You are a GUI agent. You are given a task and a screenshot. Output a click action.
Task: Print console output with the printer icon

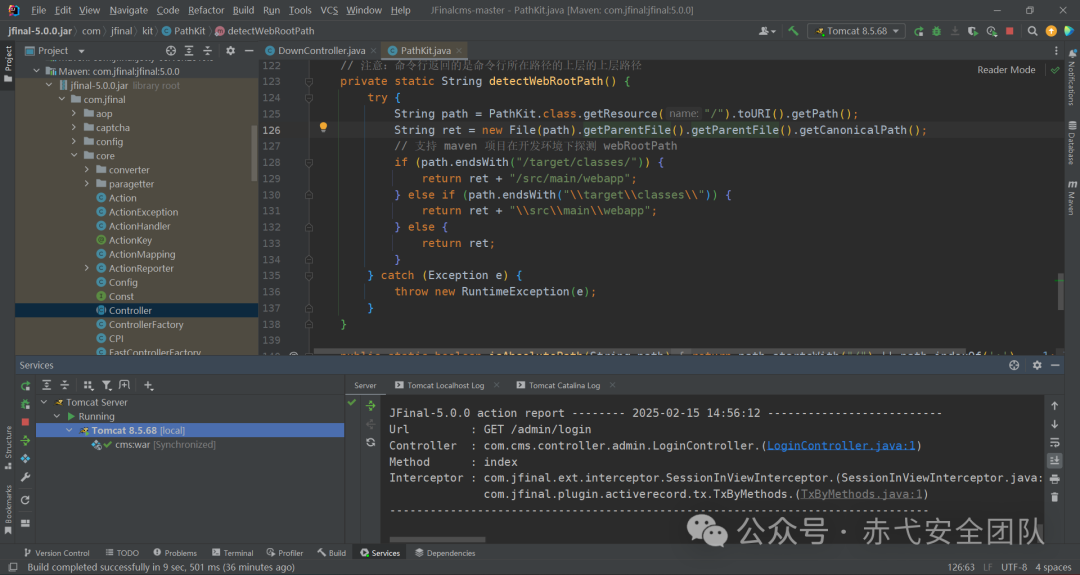click(1055, 479)
